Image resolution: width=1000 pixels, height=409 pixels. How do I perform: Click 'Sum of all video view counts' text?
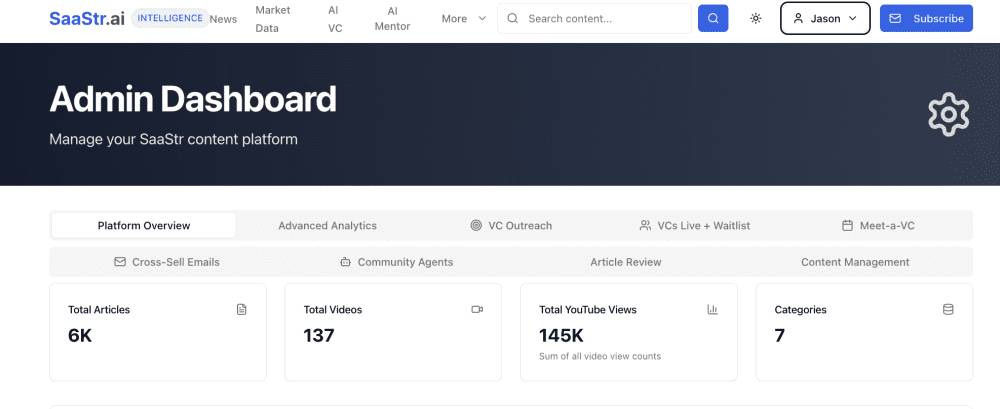point(600,356)
